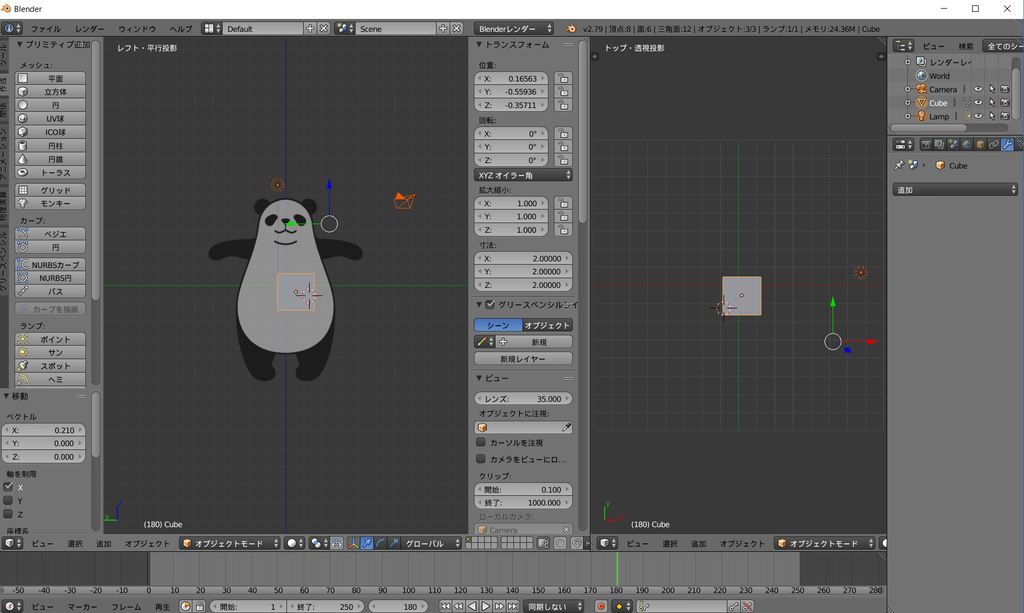1024x613 pixels.
Task: Open the オブジェクトモード dropdown in the left viewport
Action: pyautogui.click(x=230, y=543)
